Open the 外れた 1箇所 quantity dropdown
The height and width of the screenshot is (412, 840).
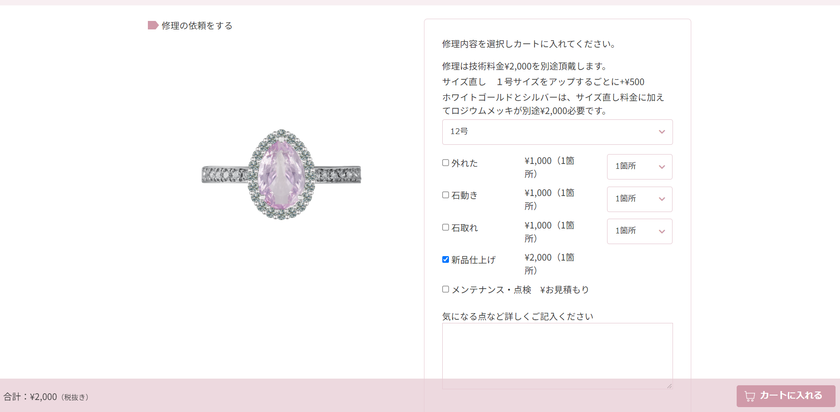(x=640, y=167)
